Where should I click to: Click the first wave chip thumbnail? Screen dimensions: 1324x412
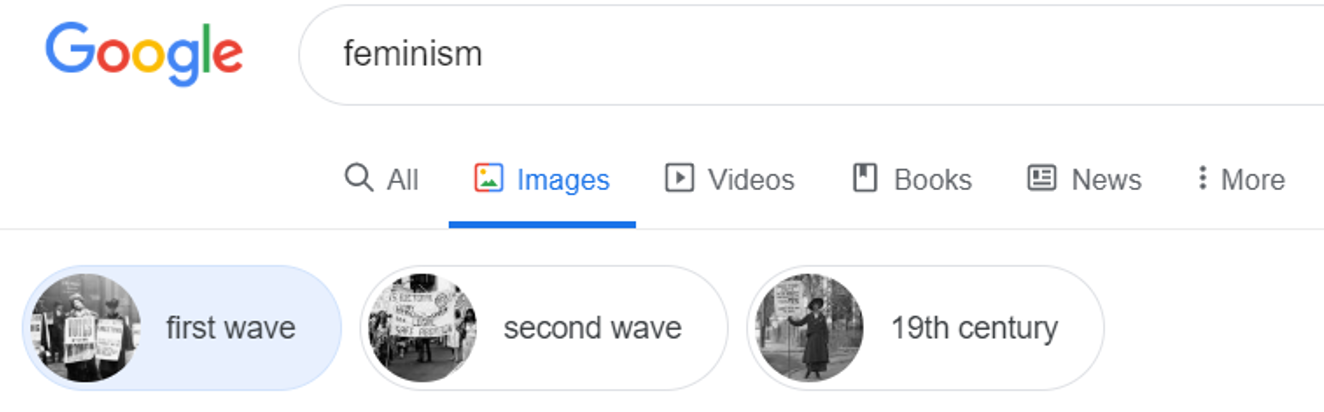pyautogui.click(x=84, y=328)
